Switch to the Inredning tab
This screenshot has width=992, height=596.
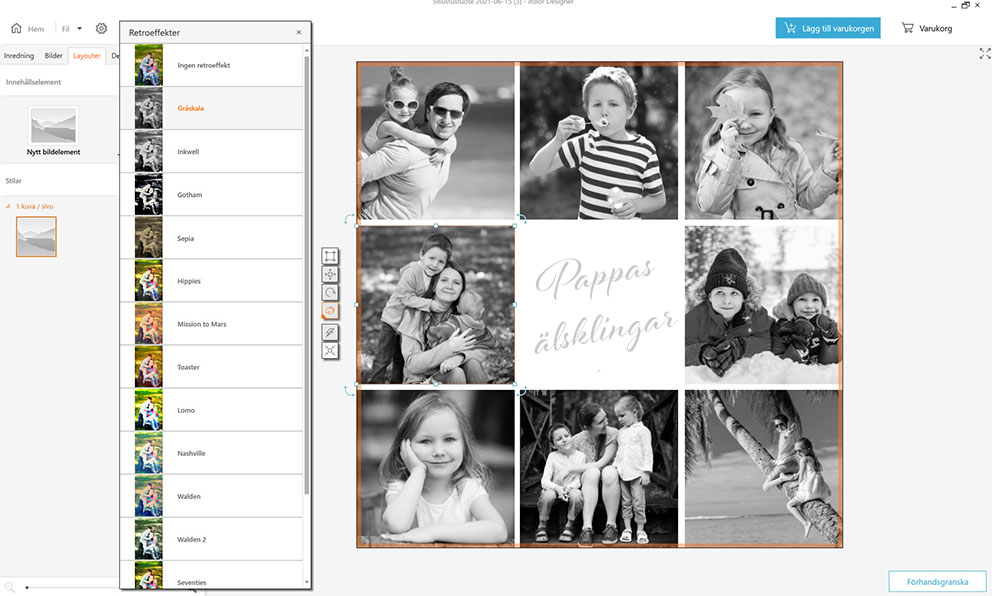[x=19, y=56]
